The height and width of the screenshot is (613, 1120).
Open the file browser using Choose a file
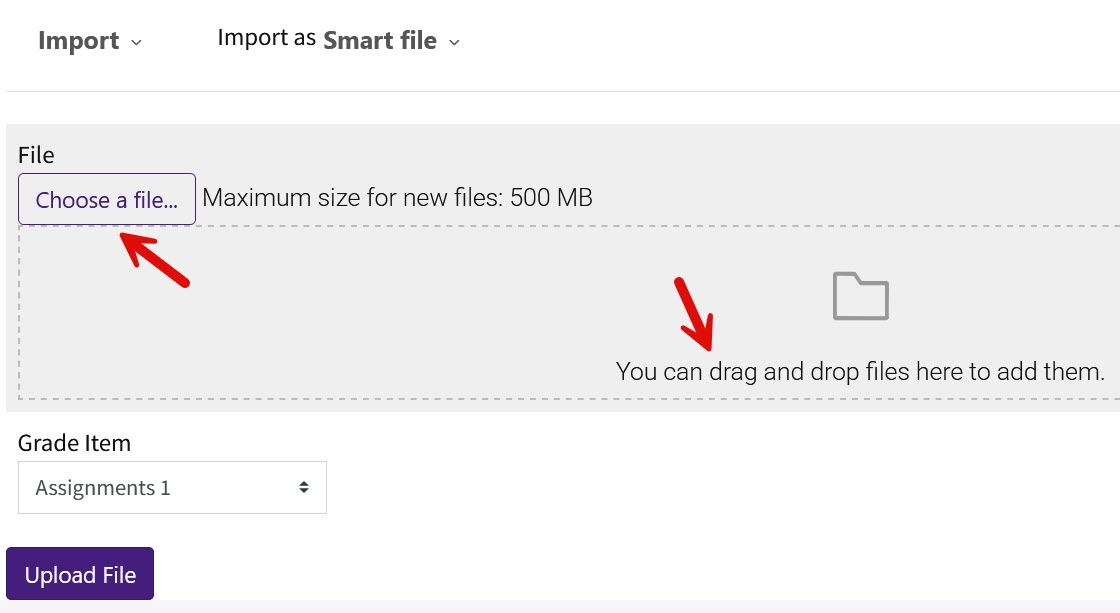[106, 199]
